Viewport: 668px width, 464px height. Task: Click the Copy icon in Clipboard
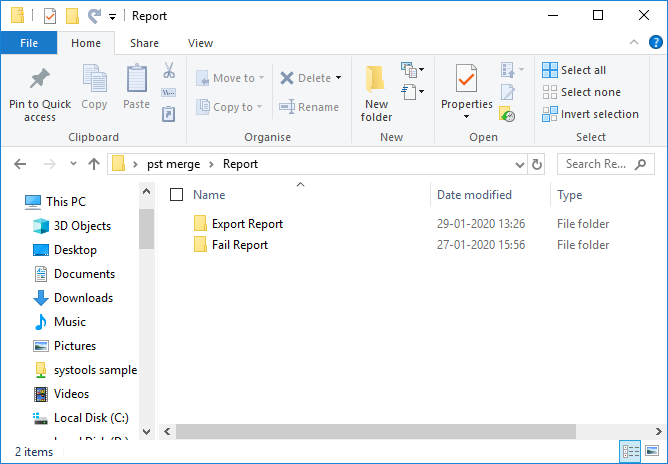click(x=94, y=78)
